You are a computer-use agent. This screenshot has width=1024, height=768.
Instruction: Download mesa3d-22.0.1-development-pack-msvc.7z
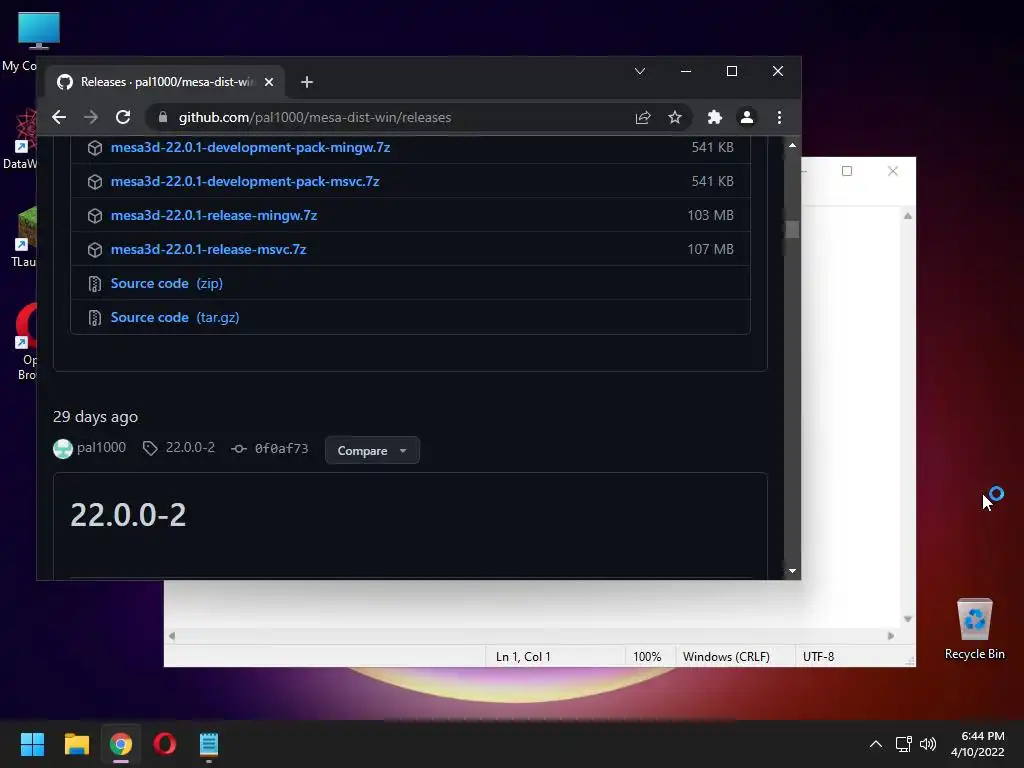pyautogui.click(x=245, y=182)
